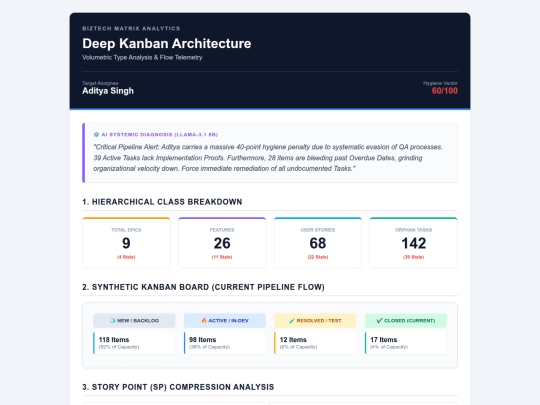
Task: Select the Total Epics card showing 9
Action: point(126,243)
